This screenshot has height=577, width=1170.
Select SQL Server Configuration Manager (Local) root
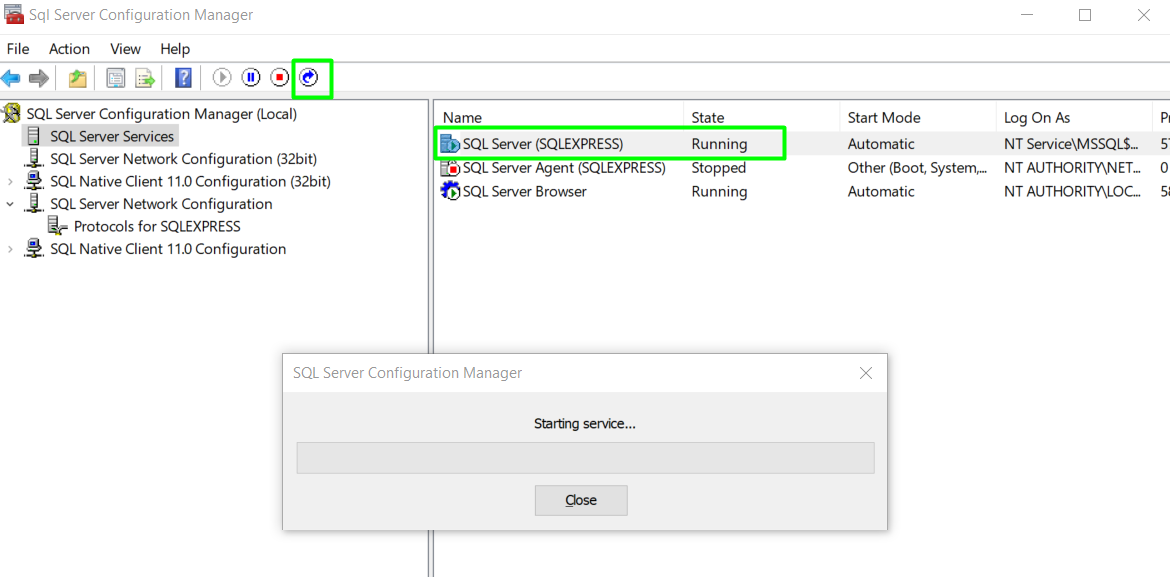click(x=162, y=114)
